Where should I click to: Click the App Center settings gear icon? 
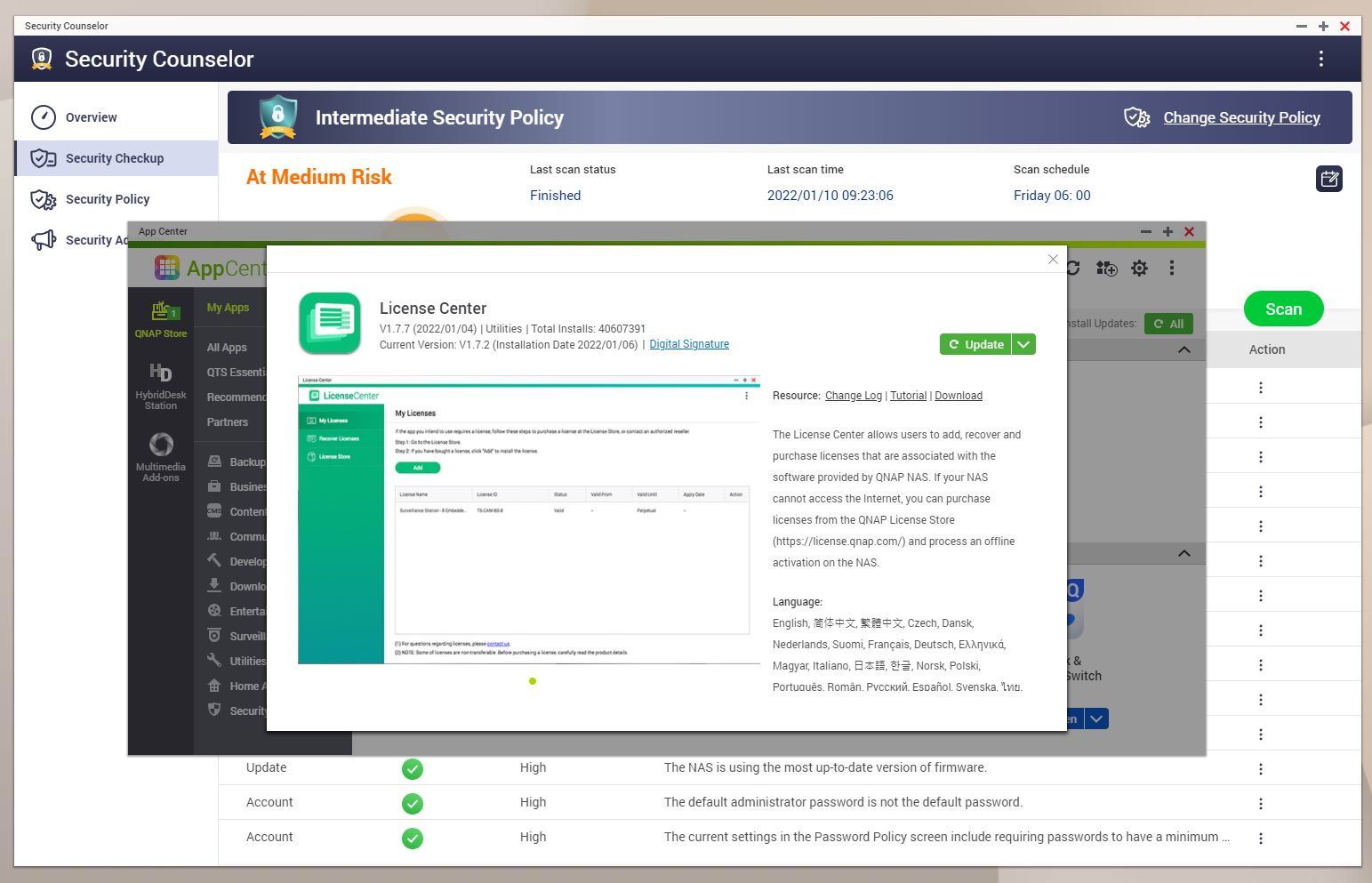click(x=1139, y=269)
